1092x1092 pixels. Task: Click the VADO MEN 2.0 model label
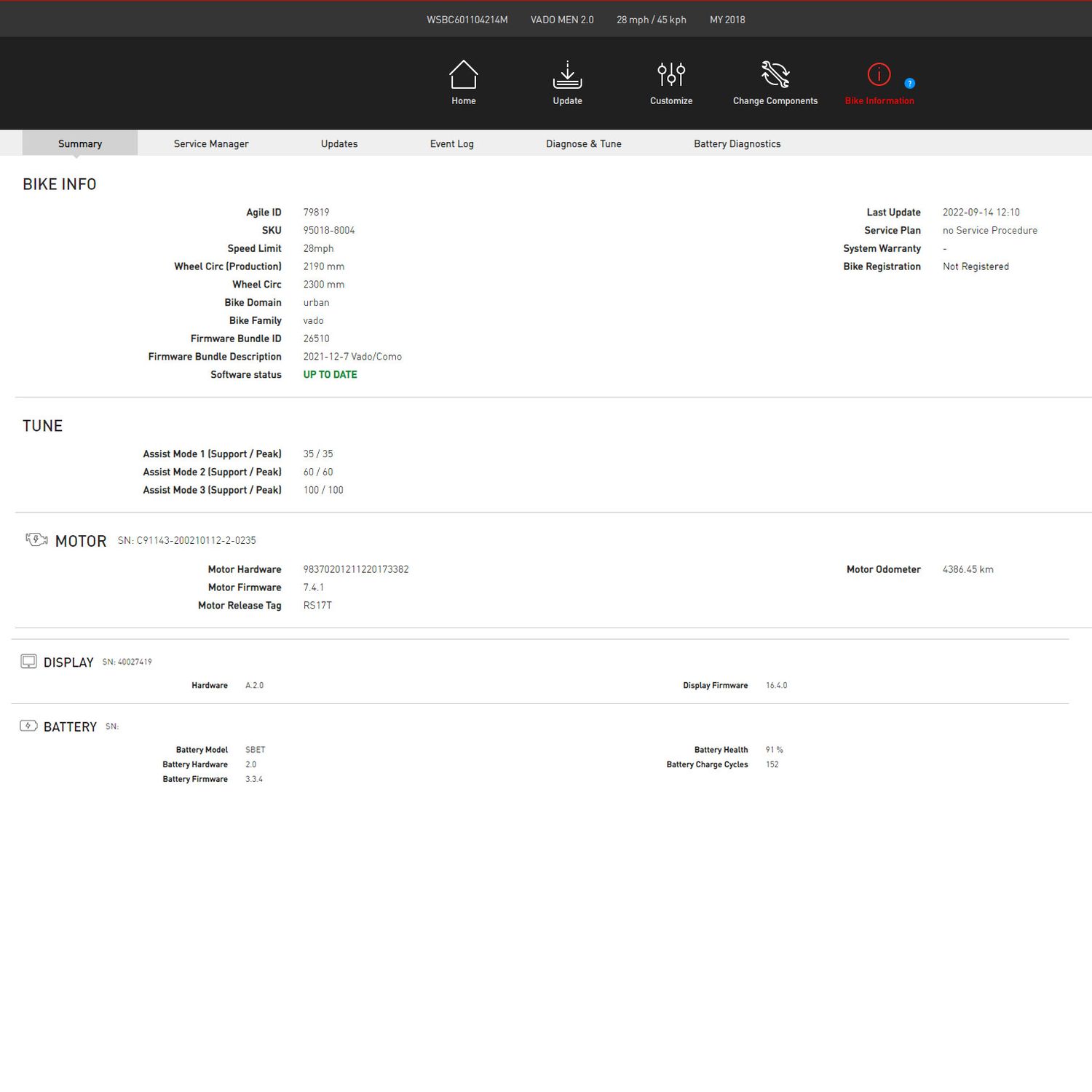pyautogui.click(x=562, y=20)
